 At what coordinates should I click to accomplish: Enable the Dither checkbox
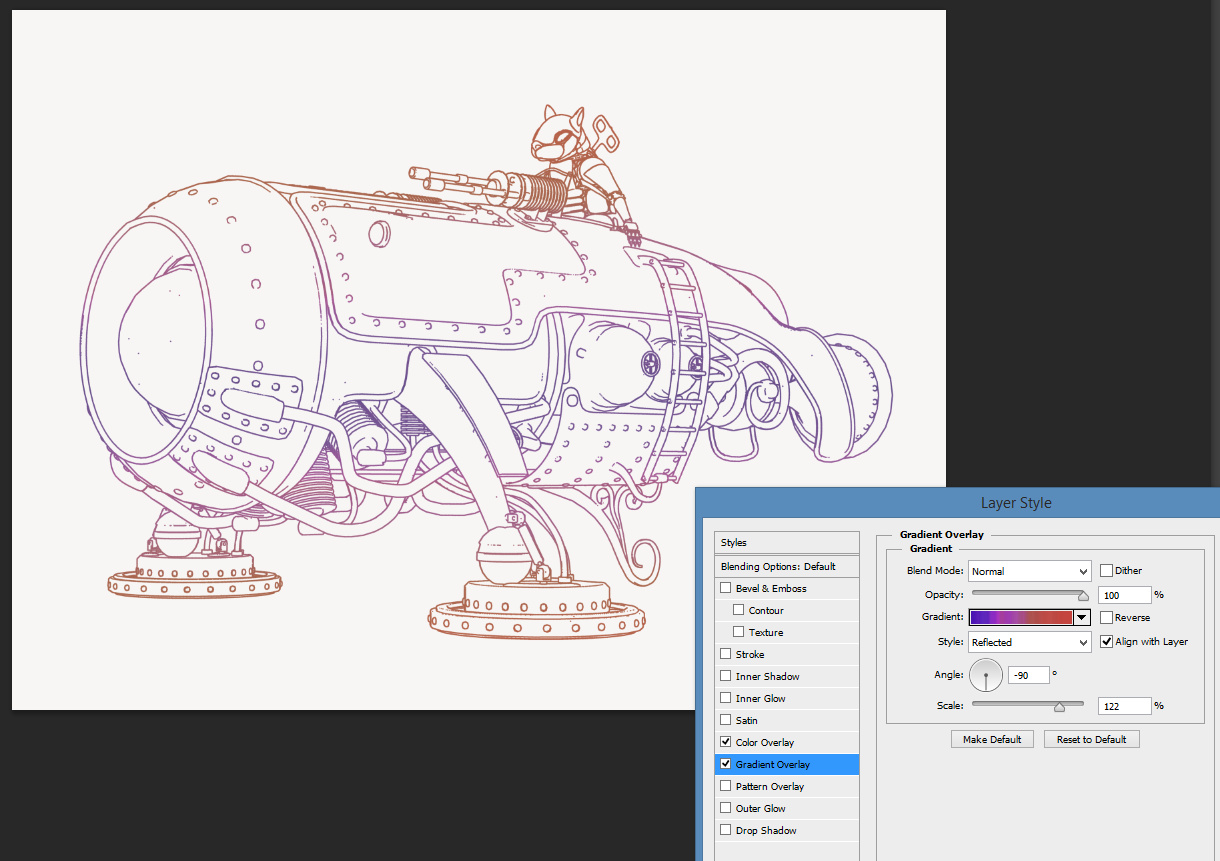[x=1106, y=571]
